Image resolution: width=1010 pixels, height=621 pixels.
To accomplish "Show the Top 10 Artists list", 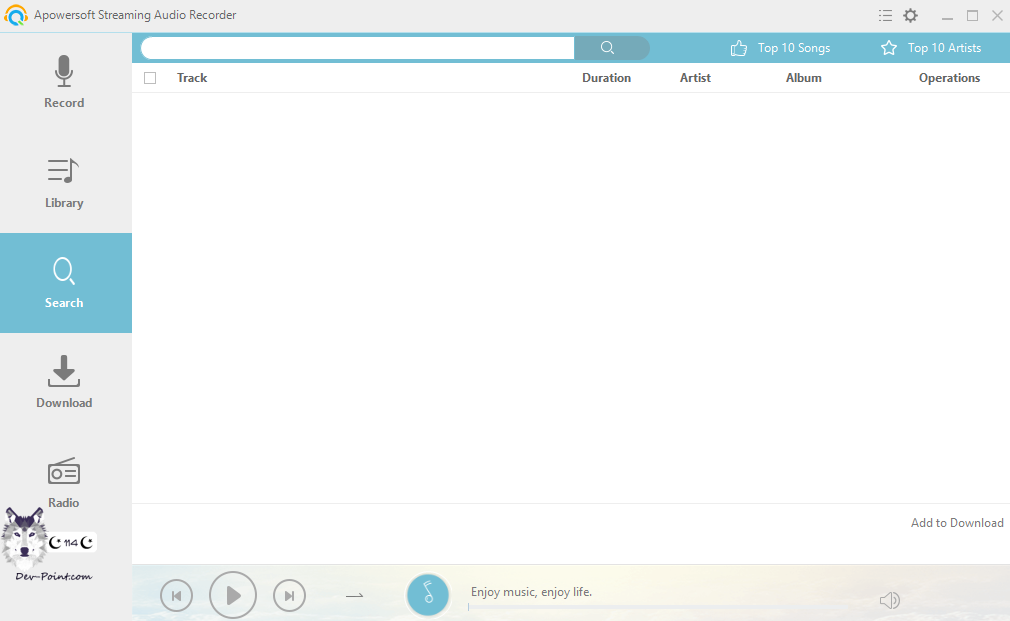I will [x=930, y=48].
